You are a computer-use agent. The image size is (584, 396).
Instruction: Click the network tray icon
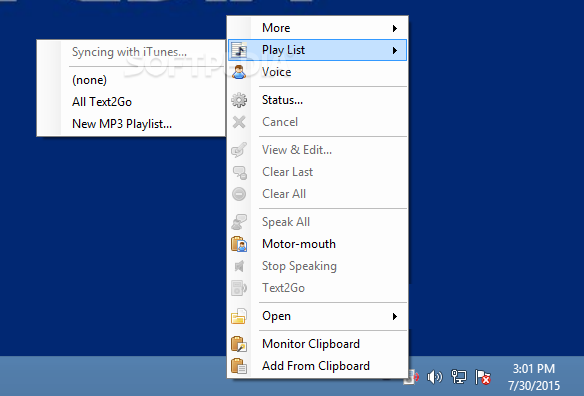458,377
